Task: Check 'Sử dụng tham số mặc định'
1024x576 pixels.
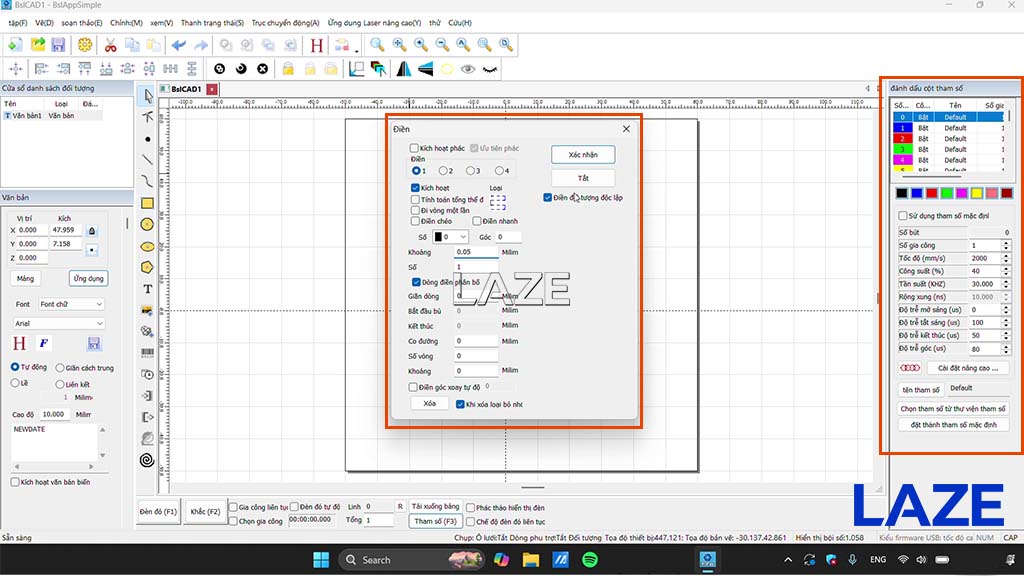Action: [903, 216]
